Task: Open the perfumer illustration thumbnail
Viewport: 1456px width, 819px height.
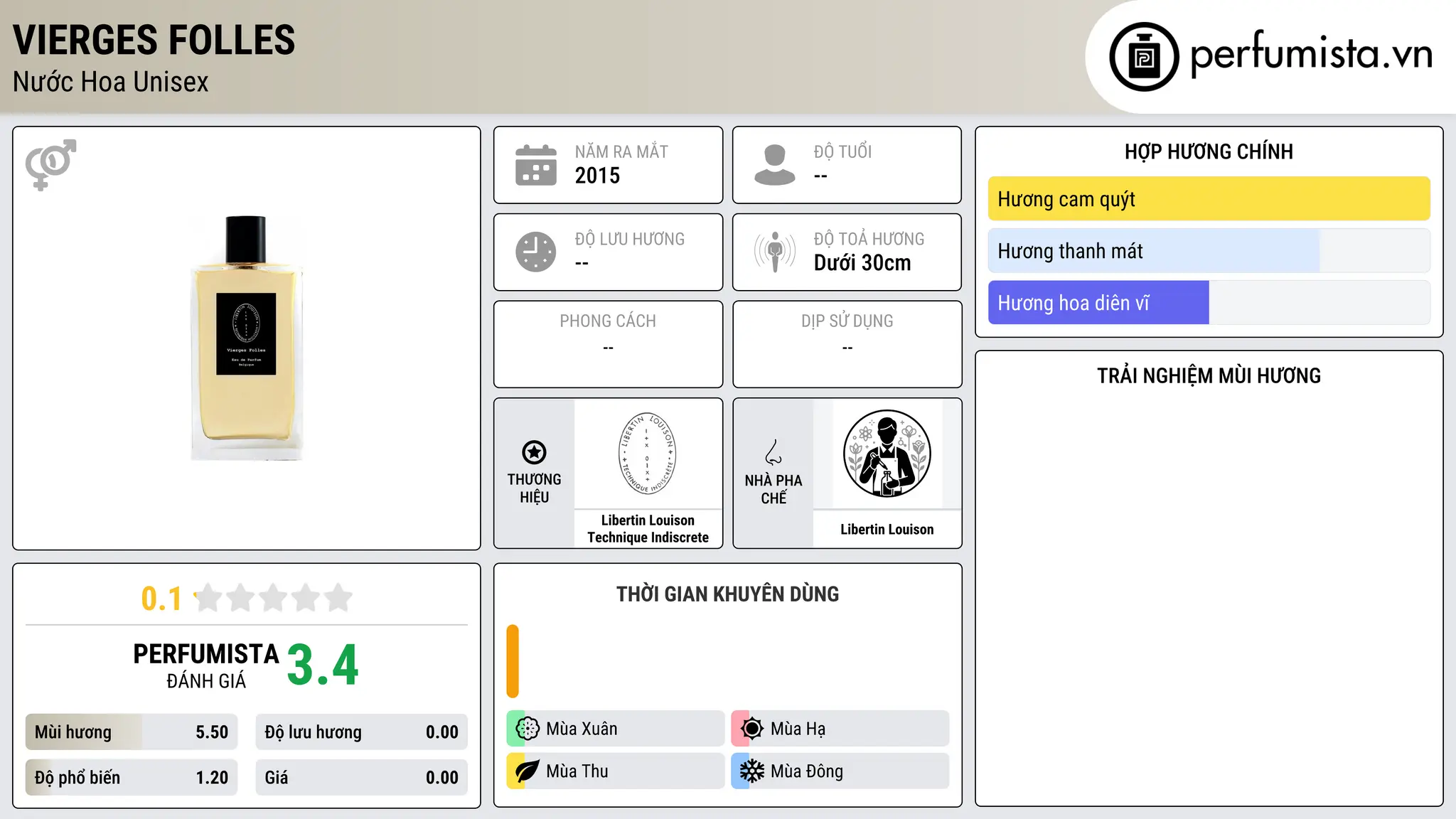Action: [x=887, y=454]
